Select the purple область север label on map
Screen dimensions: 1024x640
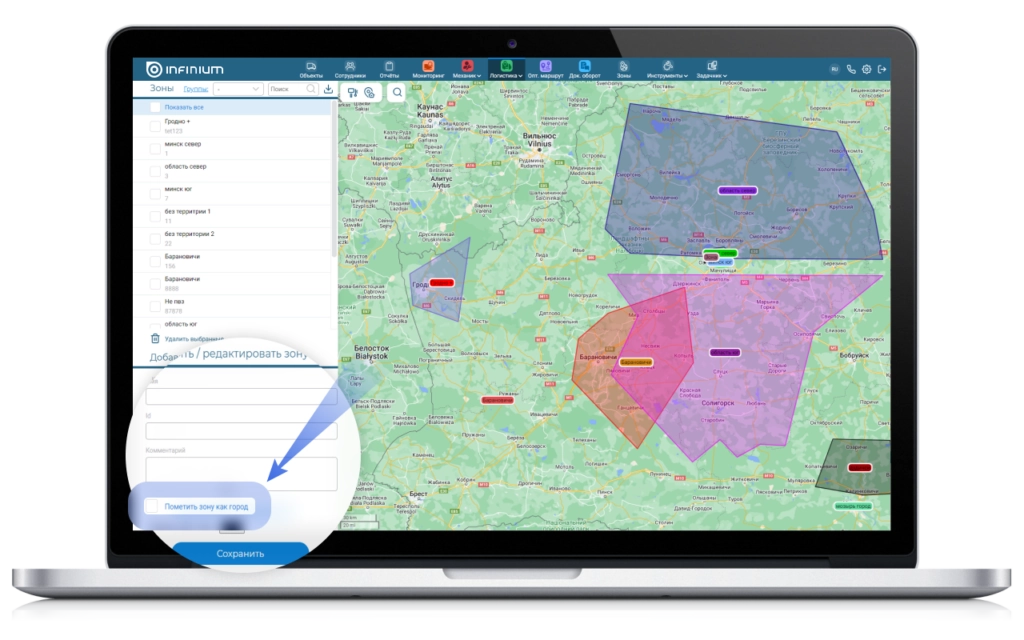[x=737, y=191]
